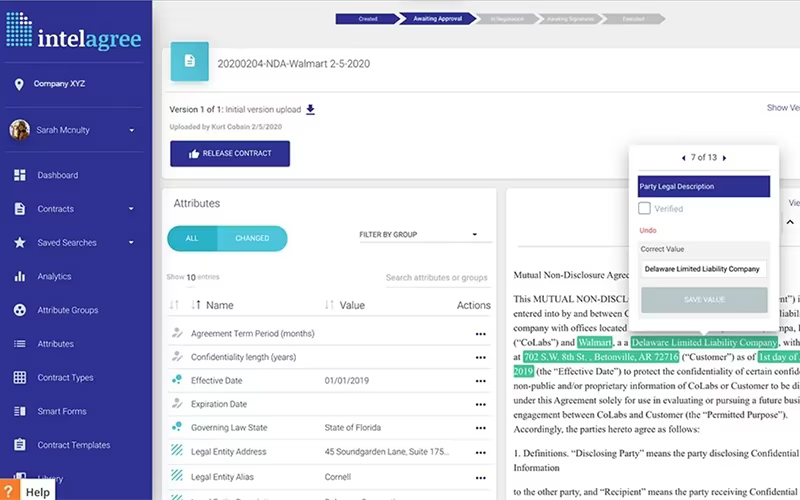Screen dimensions: 800x500
Task: Go to previous attribute in popup
Action: pyautogui.click(x=683, y=158)
